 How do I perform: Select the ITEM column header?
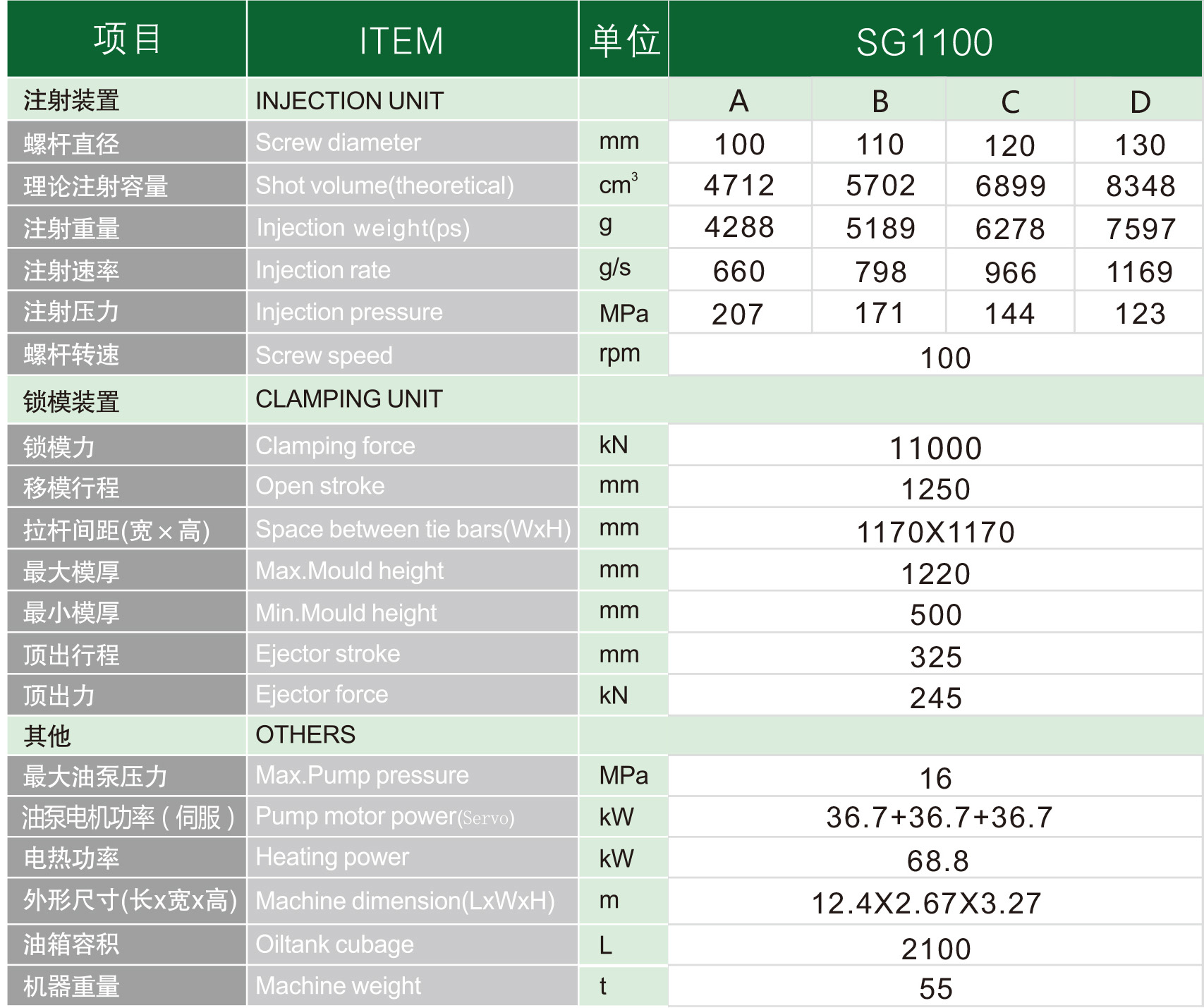point(401,41)
